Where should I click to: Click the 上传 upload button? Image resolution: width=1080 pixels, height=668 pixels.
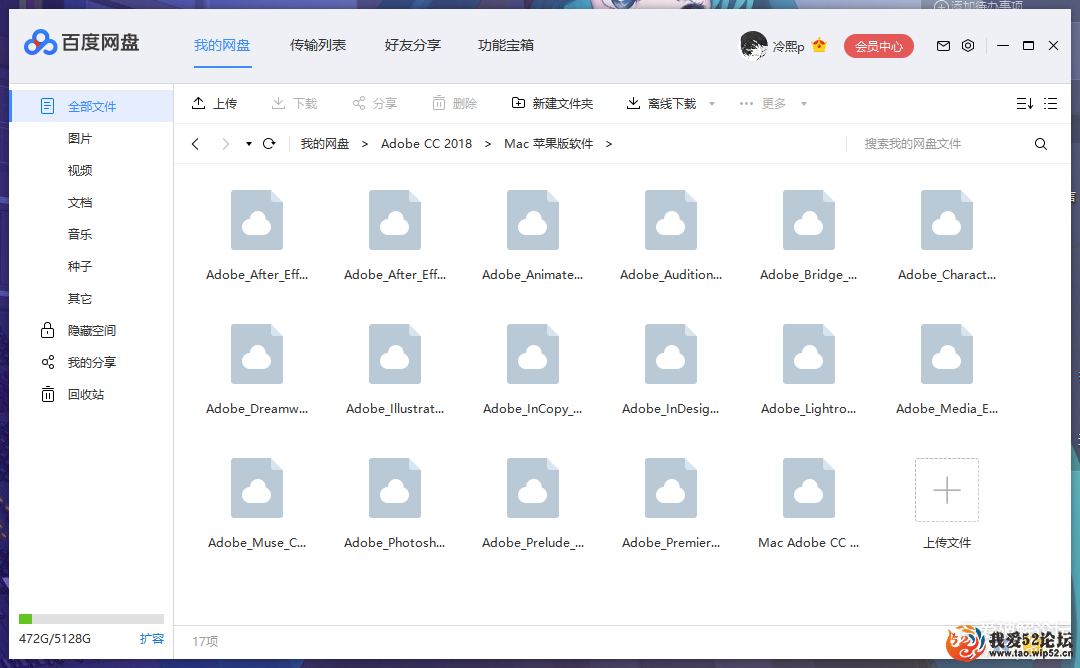tap(214, 103)
